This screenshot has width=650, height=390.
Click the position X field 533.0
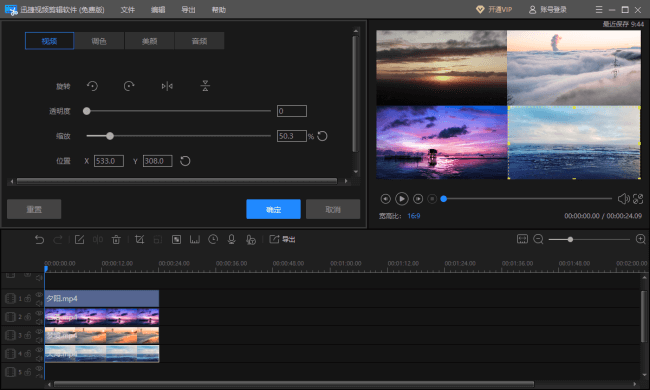pyautogui.click(x=109, y=161)
